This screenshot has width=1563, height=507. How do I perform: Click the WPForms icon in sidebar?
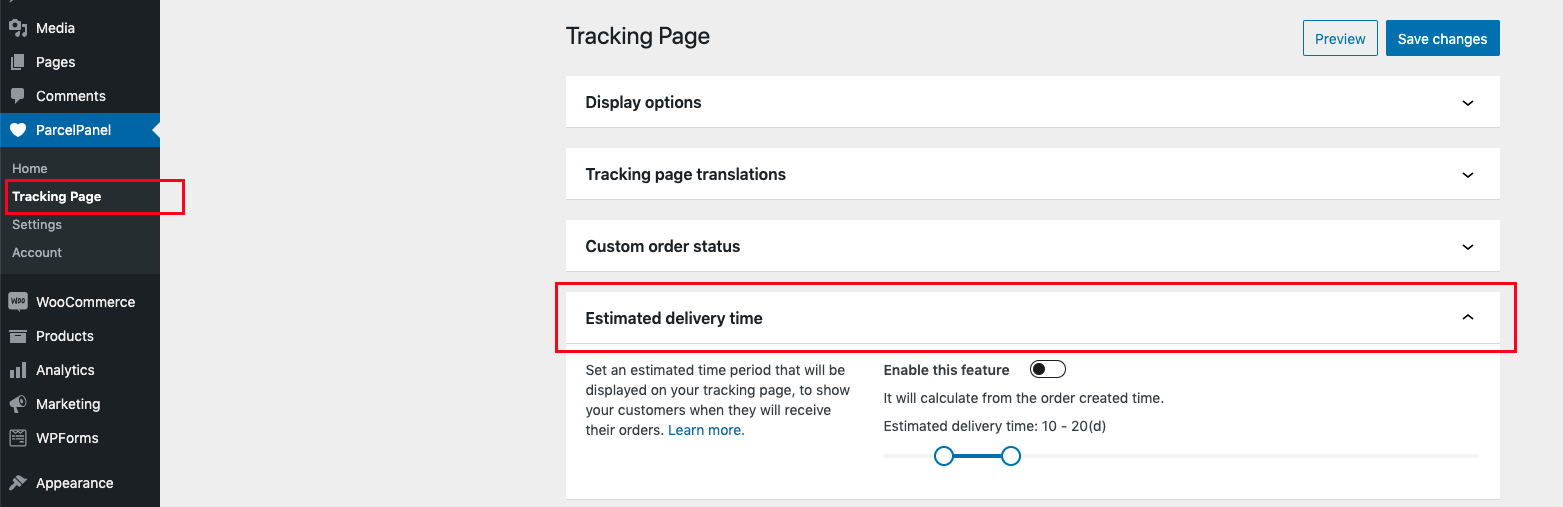[x=17, y=438]
